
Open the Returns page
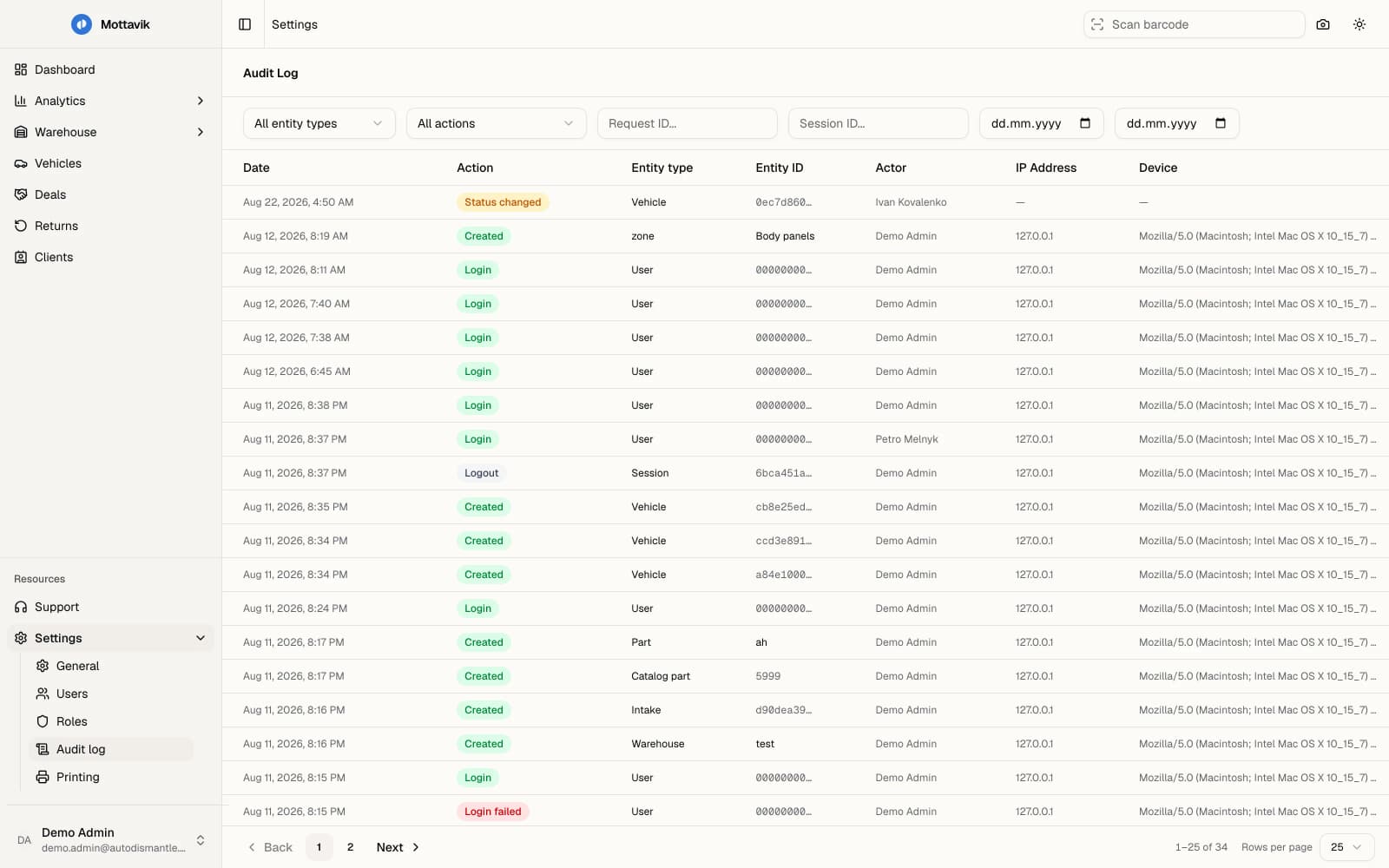pyautogui.click(x=110, y=226)
